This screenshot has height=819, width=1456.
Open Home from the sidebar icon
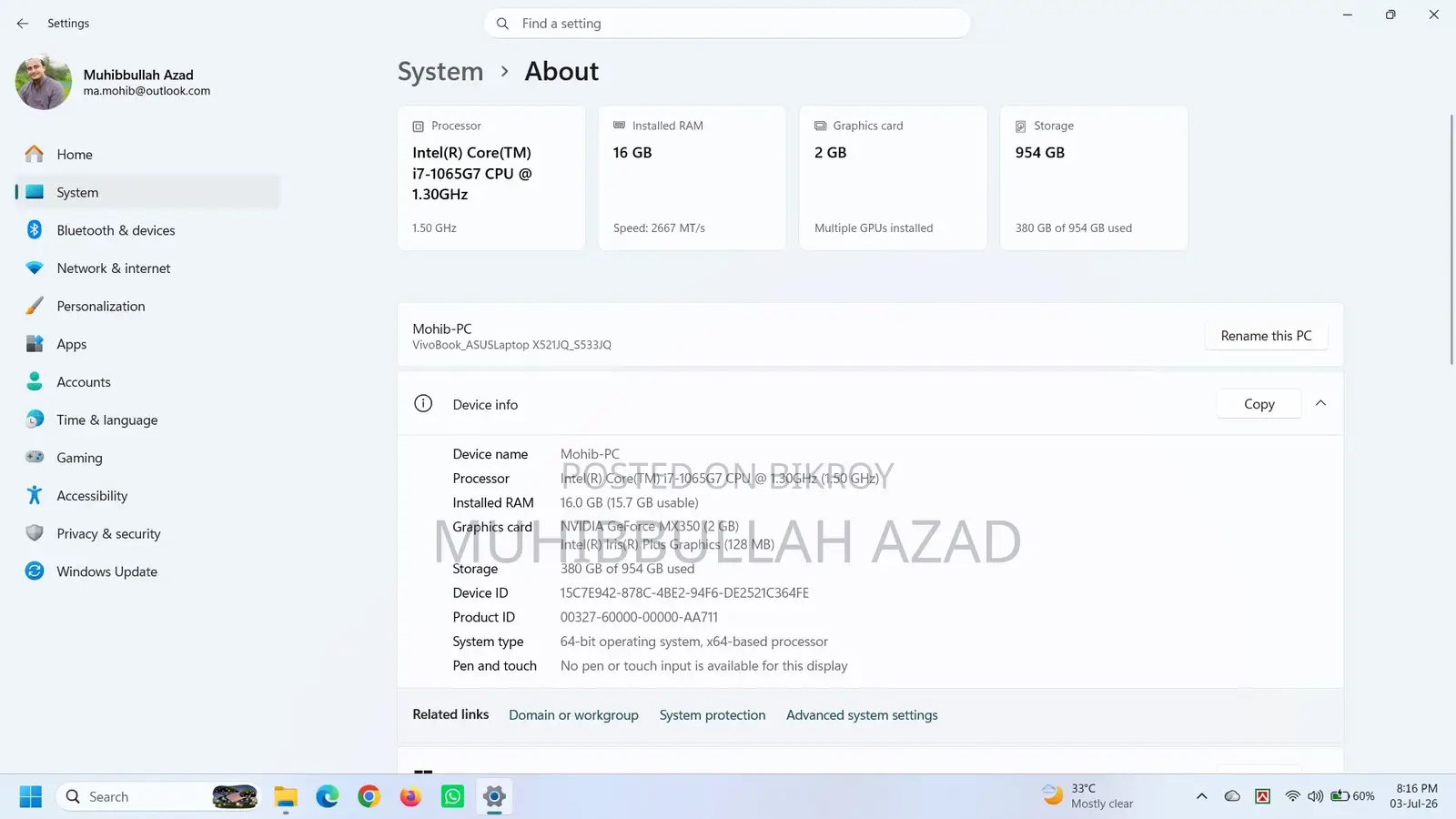pyautogui.click(x=35, y=155)
